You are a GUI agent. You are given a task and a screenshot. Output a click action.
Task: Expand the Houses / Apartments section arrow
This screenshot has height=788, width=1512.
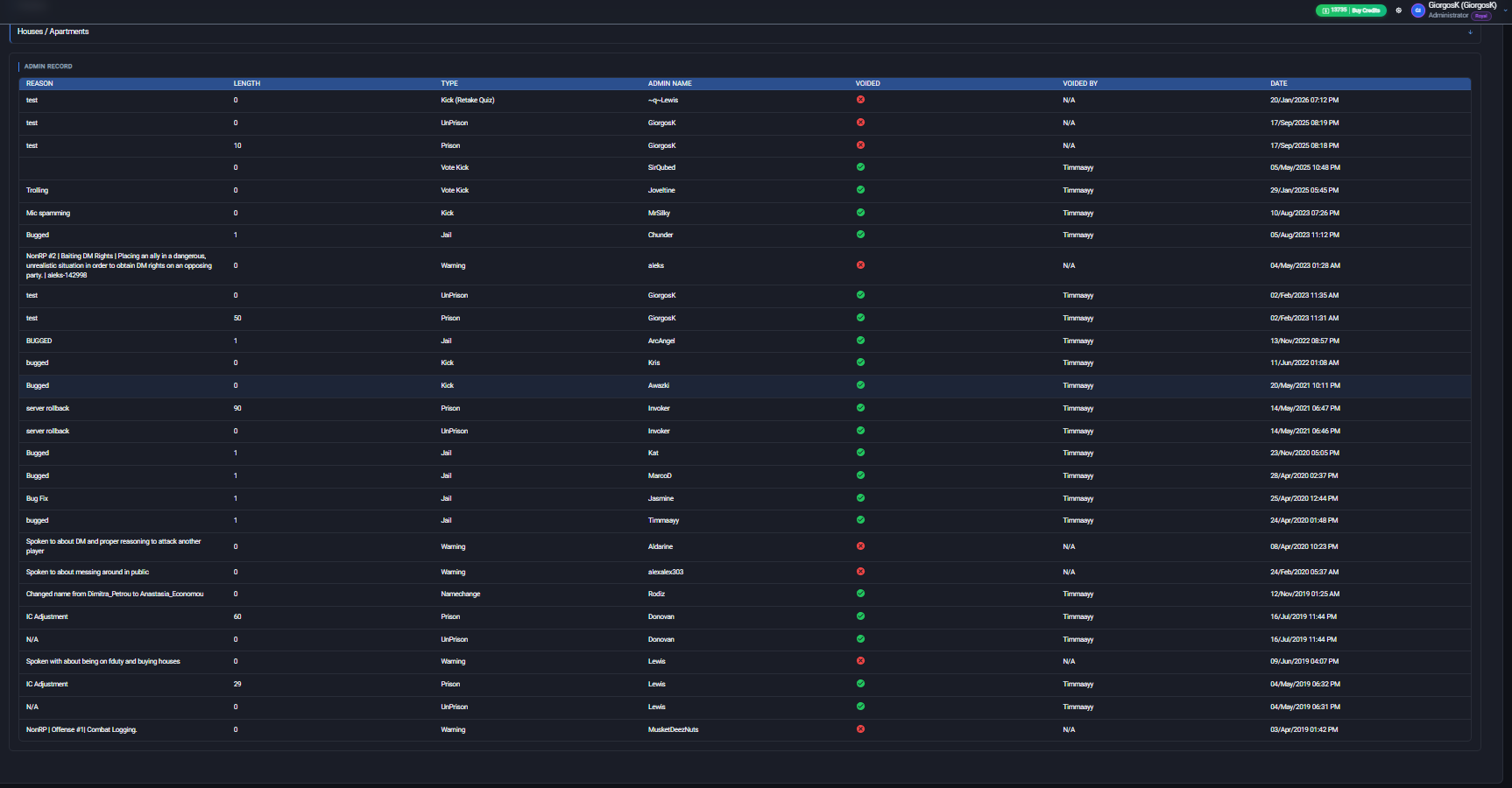(x=1470, y=32)
